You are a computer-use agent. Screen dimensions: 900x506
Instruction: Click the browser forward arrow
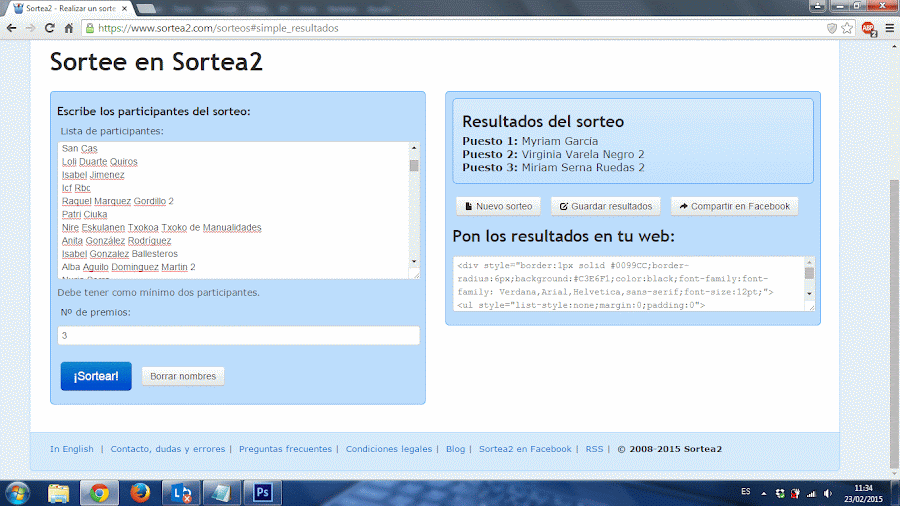click(30, 28)
